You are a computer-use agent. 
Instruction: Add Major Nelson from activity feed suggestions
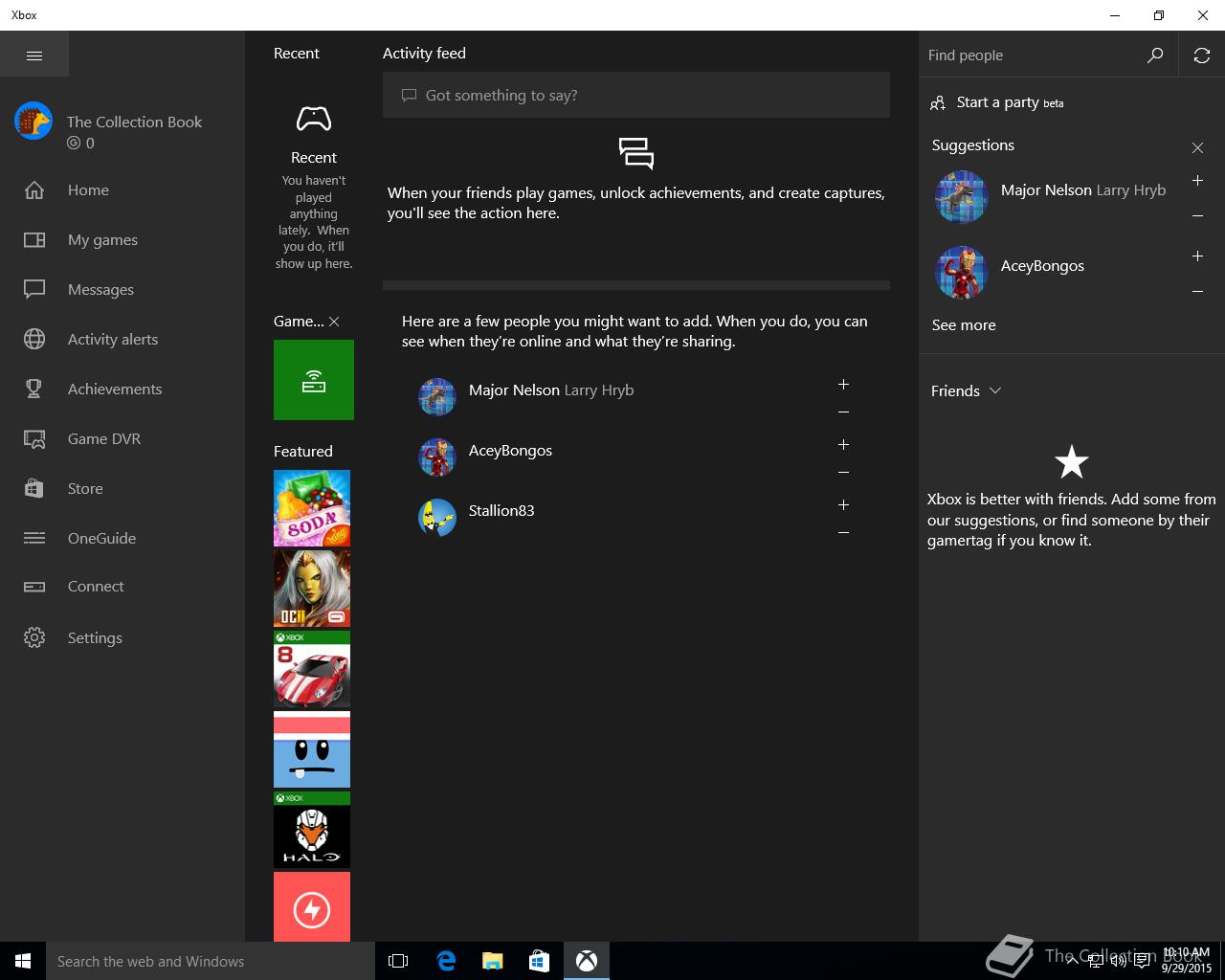point(843,384)
